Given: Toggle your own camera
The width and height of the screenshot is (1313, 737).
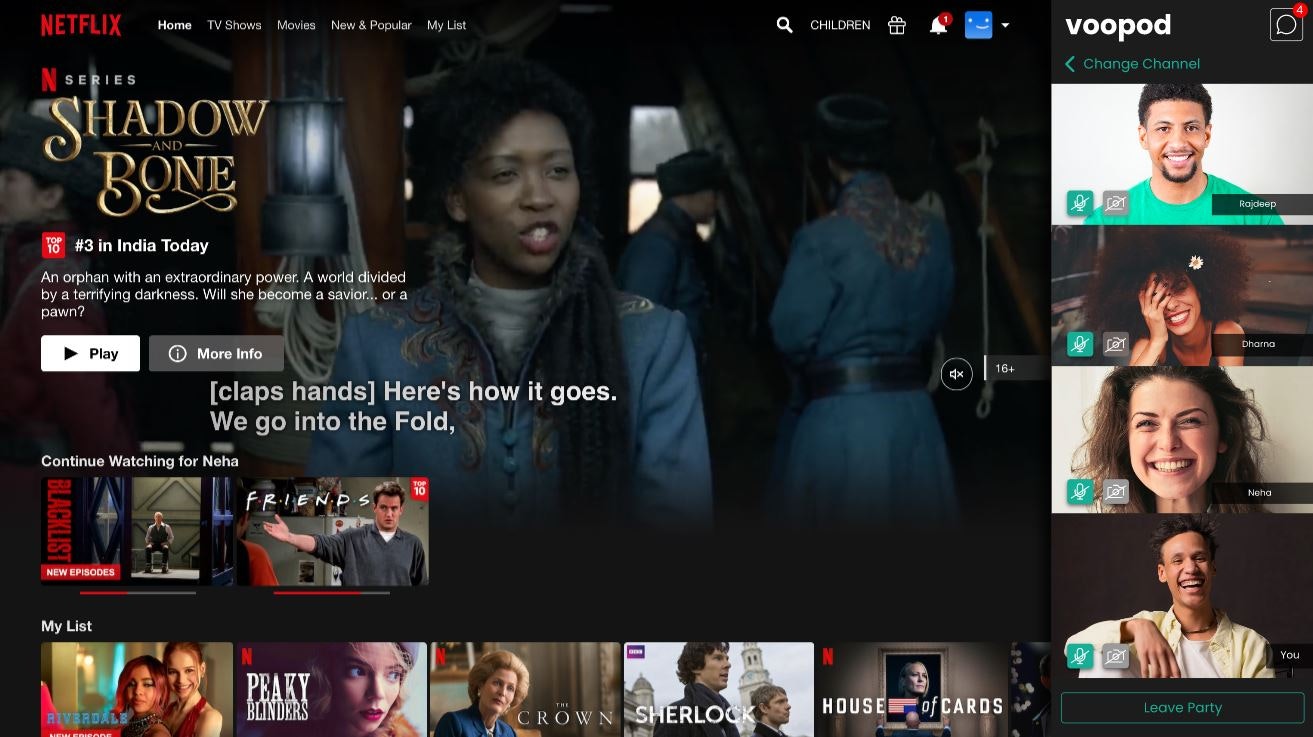Looking at the screenshot, I should coord(1116,656).
